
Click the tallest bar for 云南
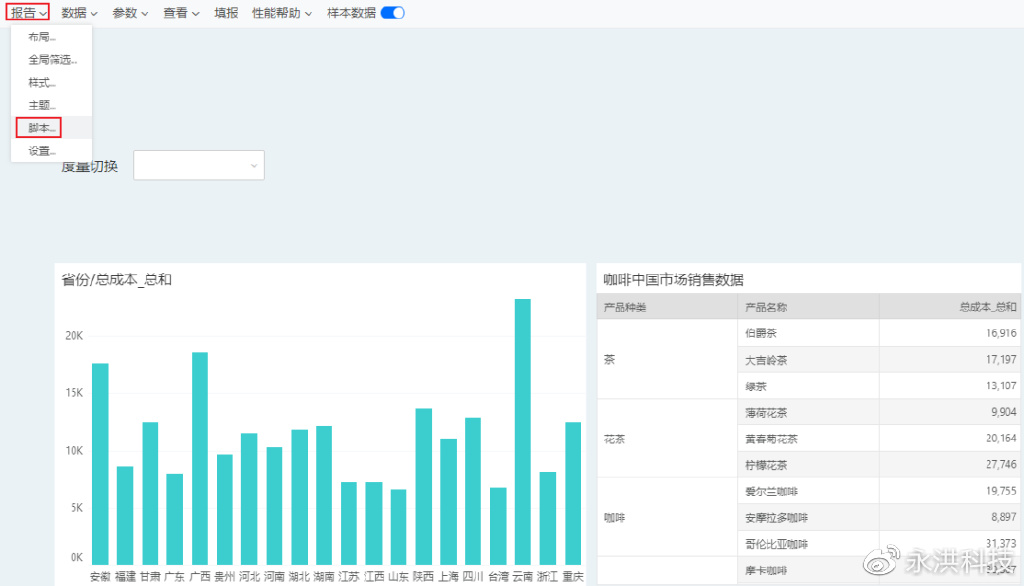pyautogui.click(x=521, y=430)
